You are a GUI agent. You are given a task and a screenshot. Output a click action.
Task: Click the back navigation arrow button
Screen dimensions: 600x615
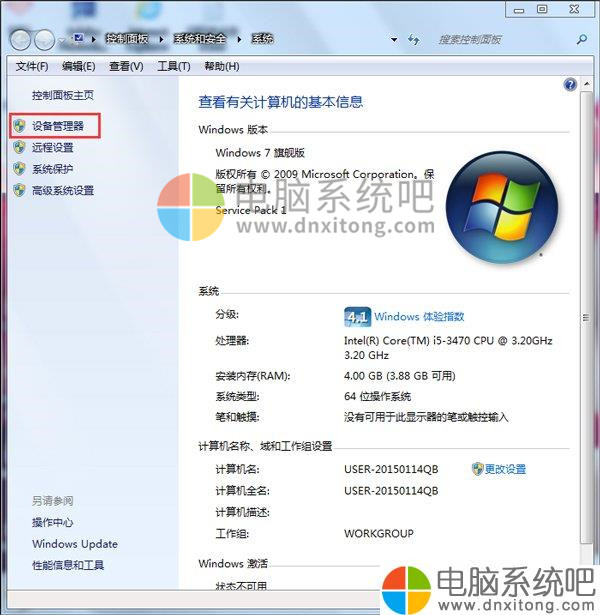(20, 40)
